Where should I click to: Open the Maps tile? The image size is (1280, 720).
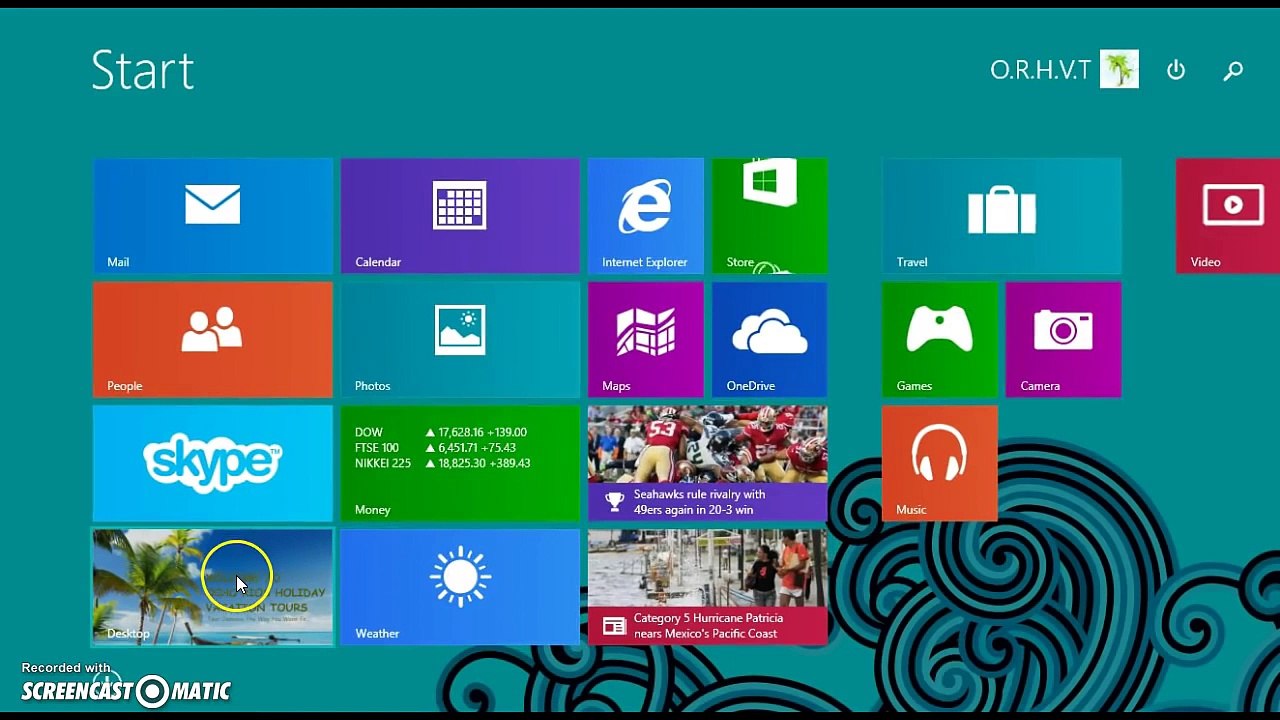646,340
